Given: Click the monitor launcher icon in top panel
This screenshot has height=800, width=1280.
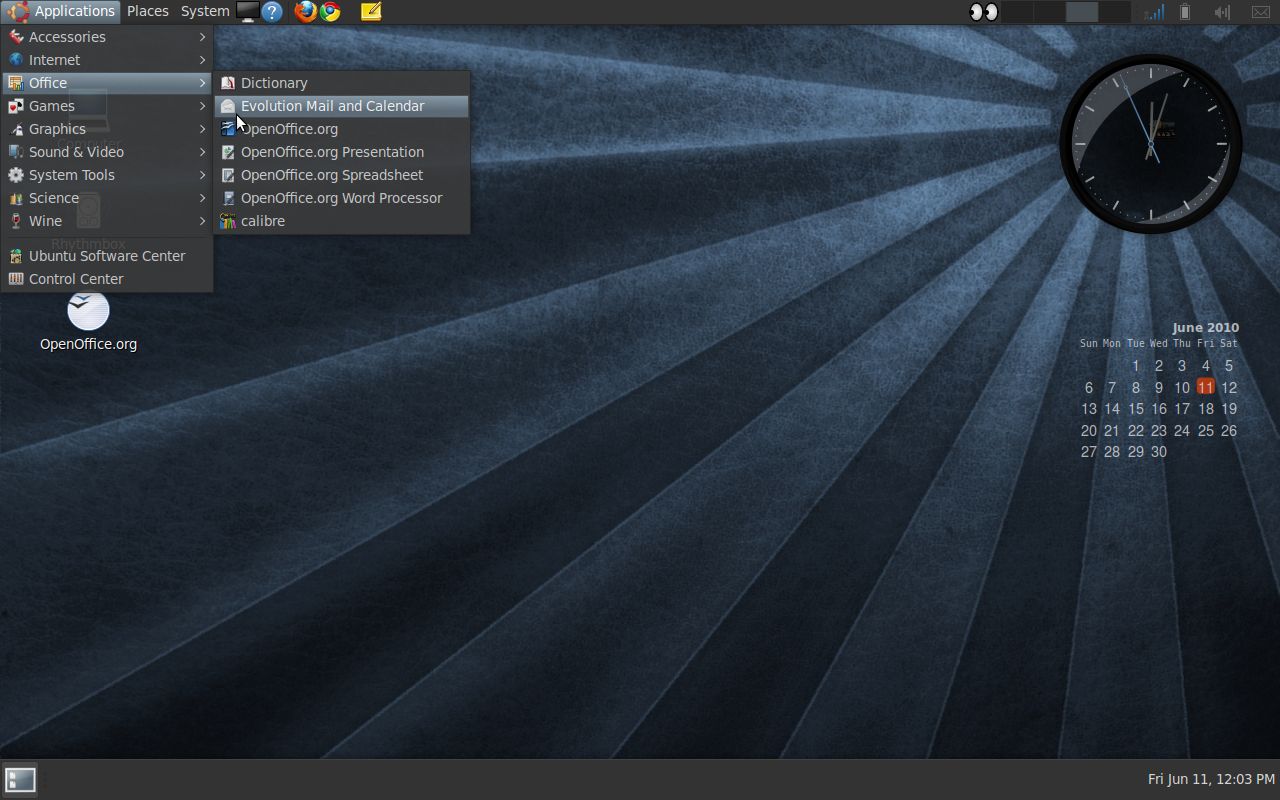Looking at the screenshot, I should (248, 12).
